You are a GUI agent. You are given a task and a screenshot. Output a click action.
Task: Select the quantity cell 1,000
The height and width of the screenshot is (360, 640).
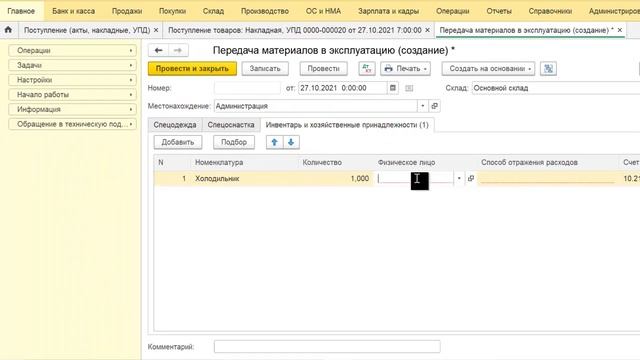pyautogui.click(x=336, y=178)
